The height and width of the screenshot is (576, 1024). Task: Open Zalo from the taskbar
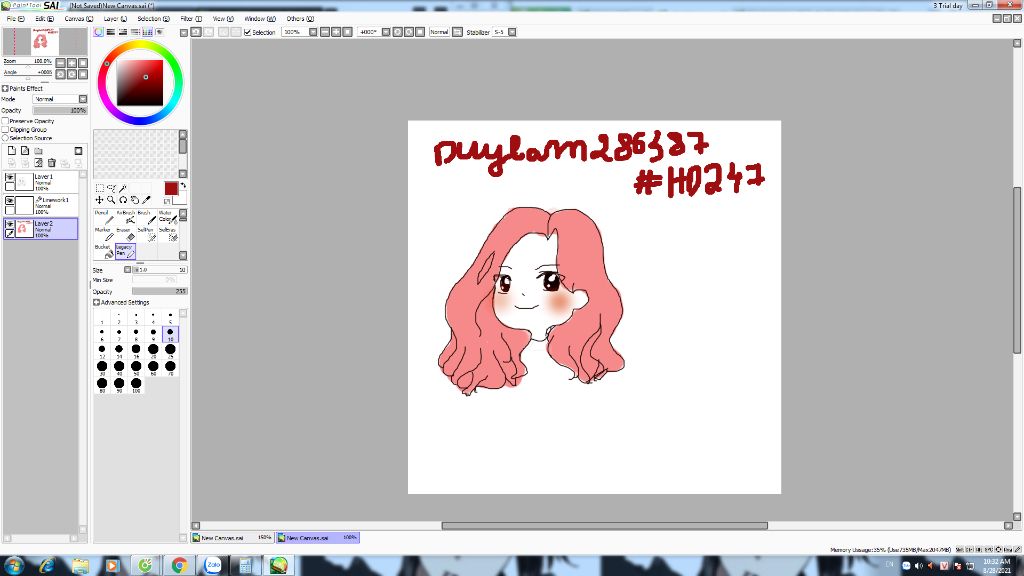click(x=213, y=566)
